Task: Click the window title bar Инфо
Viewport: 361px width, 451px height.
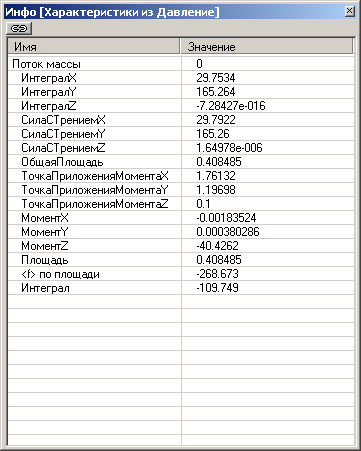Action: point(175,12)
